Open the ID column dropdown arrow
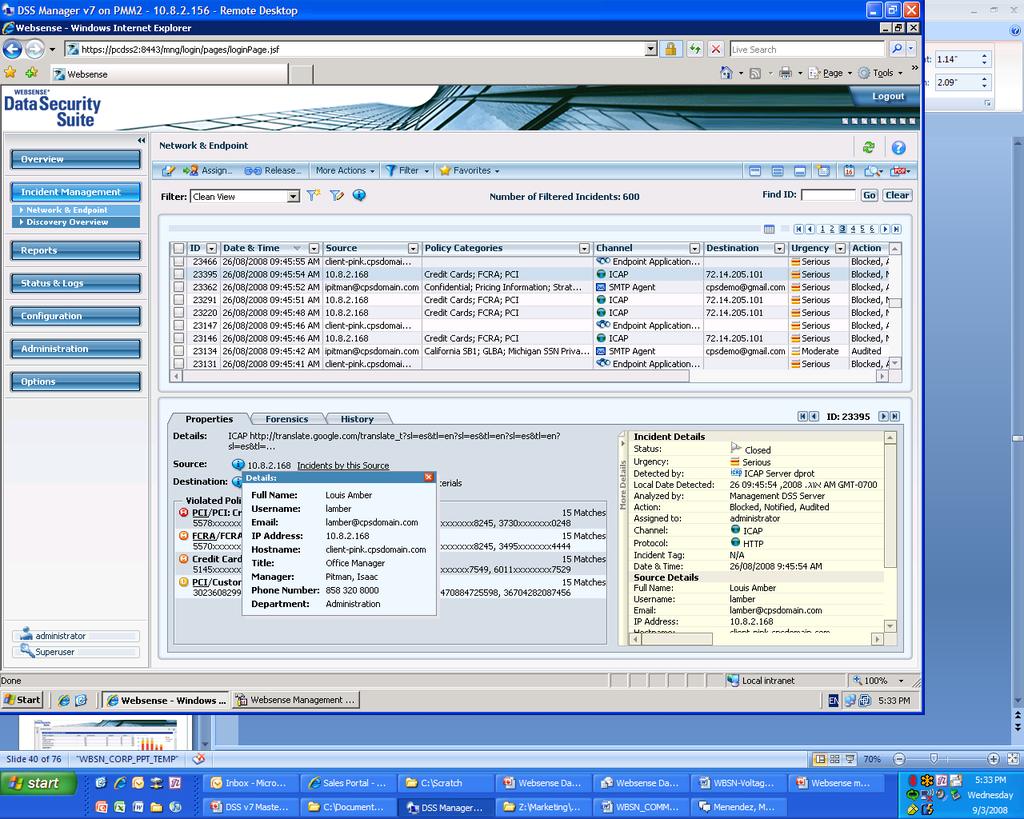 [211, 248]
